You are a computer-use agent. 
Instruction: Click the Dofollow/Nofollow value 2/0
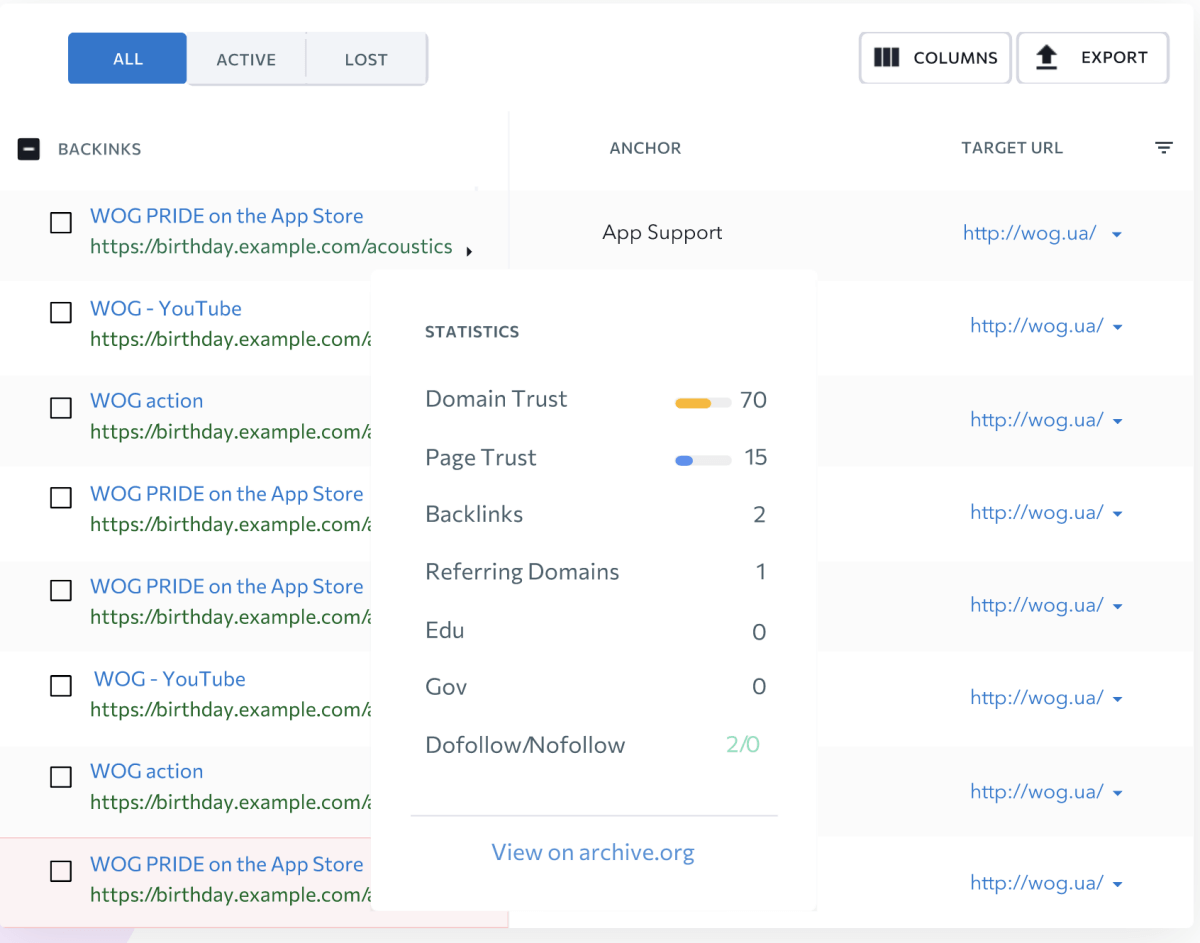coord(743,745)
